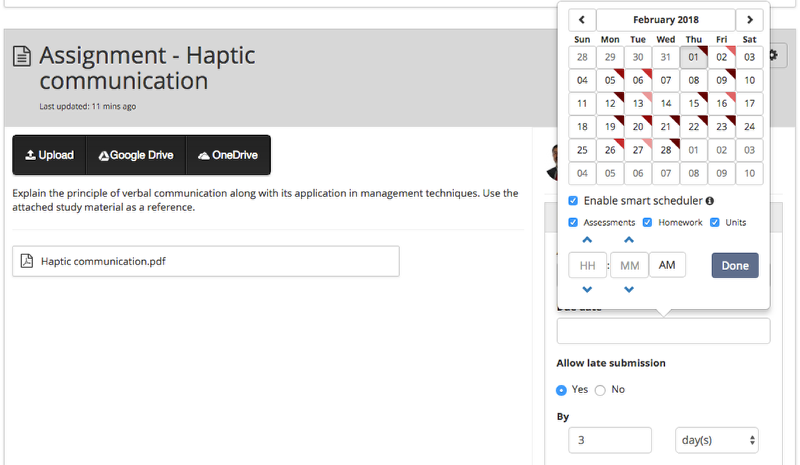800x465 pixels.
Task: Click the Assignment - Haptic communication title
Action: click(147, 68)
